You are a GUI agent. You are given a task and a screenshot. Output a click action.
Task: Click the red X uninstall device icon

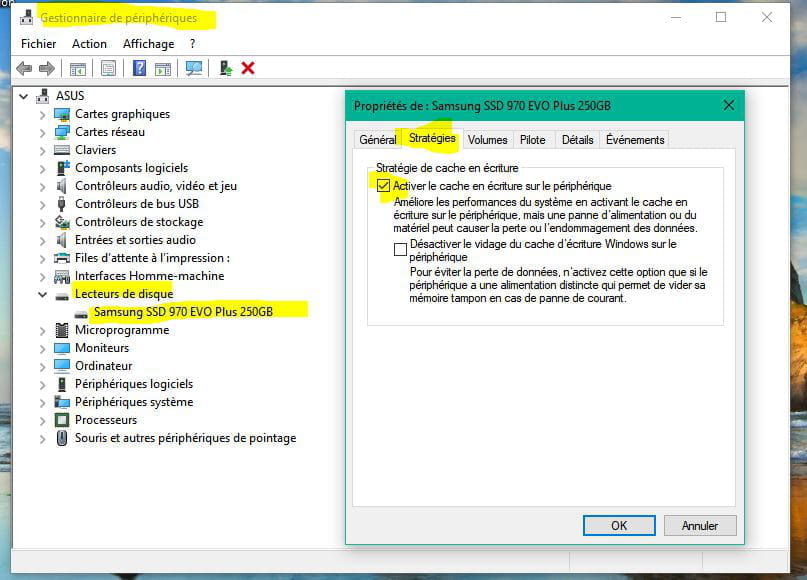pyautogui.click(x=248, y=68)
